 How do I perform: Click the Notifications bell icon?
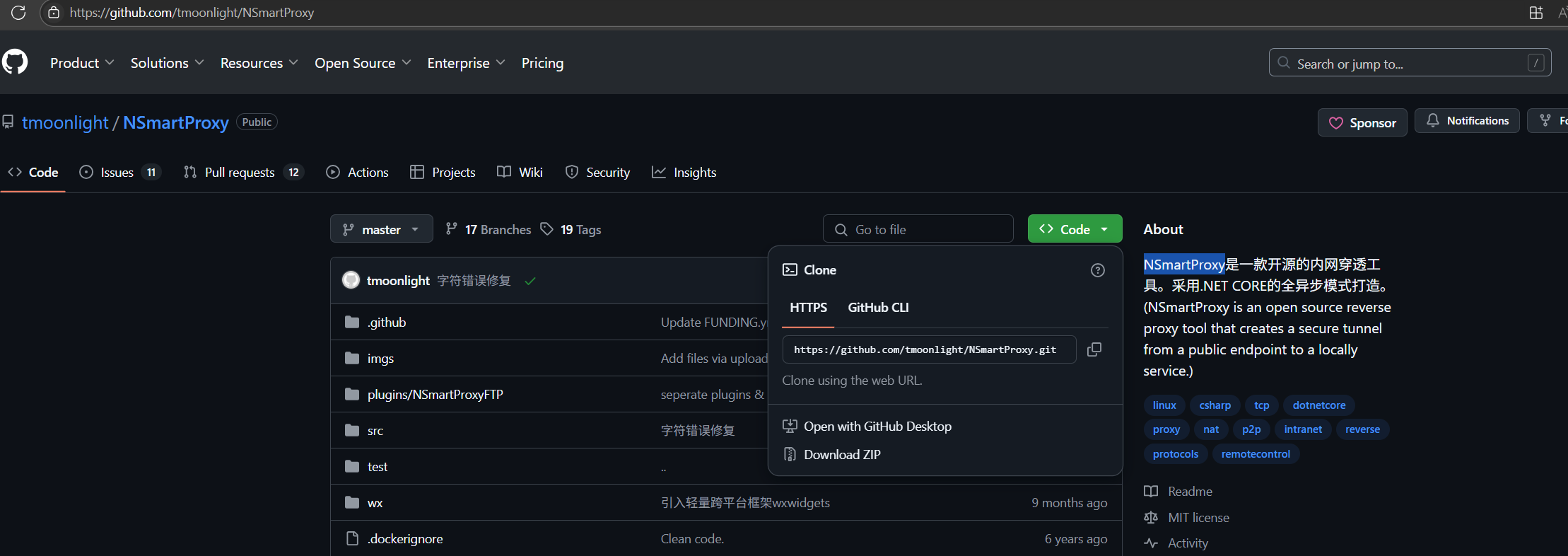click(1432, 121)
